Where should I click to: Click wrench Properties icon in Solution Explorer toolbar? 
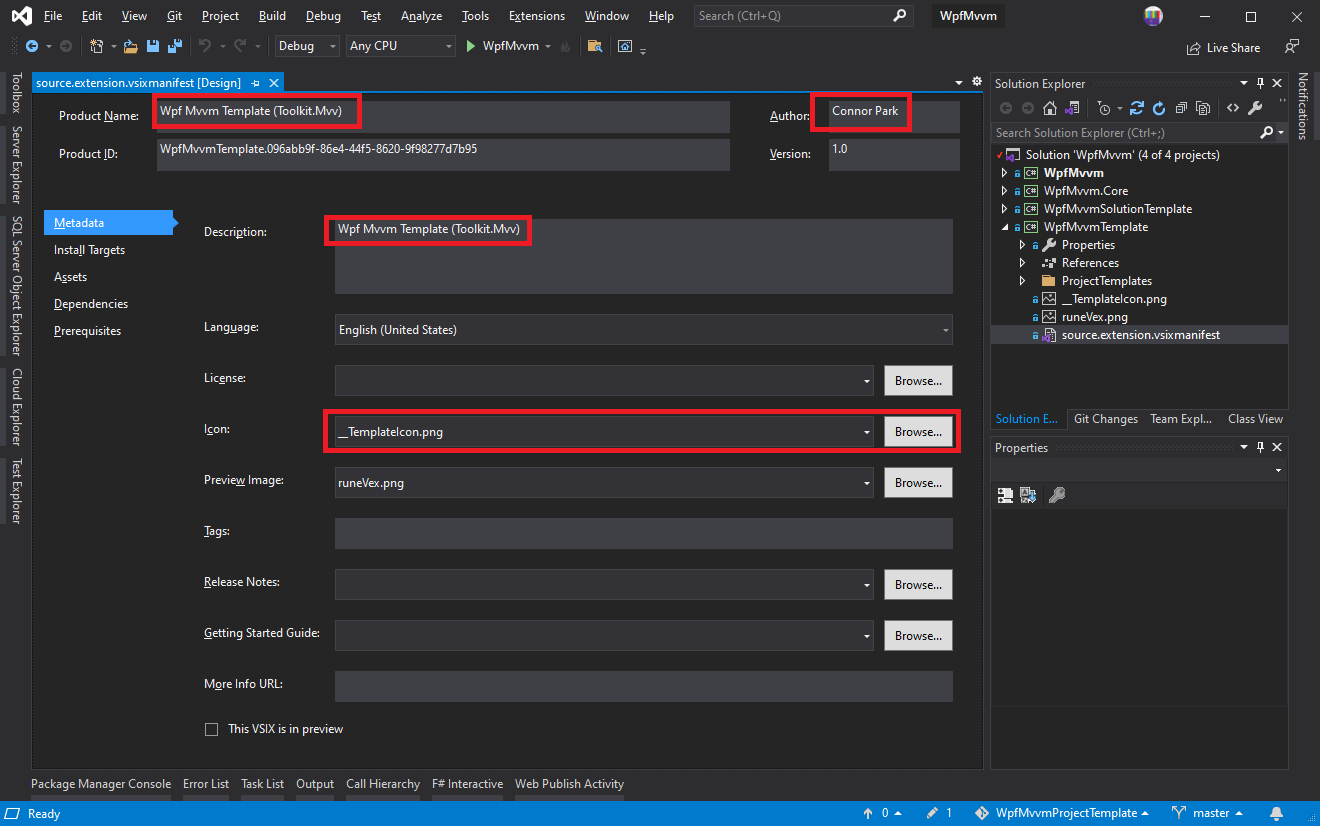(x=1255, y=108)
